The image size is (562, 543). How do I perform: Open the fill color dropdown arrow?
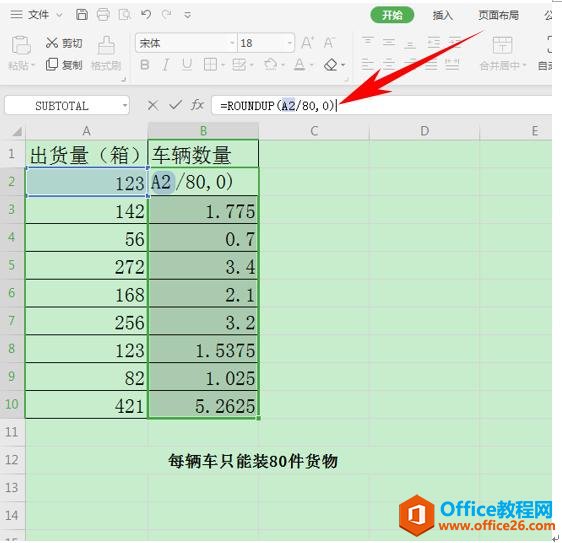[283, 65]
